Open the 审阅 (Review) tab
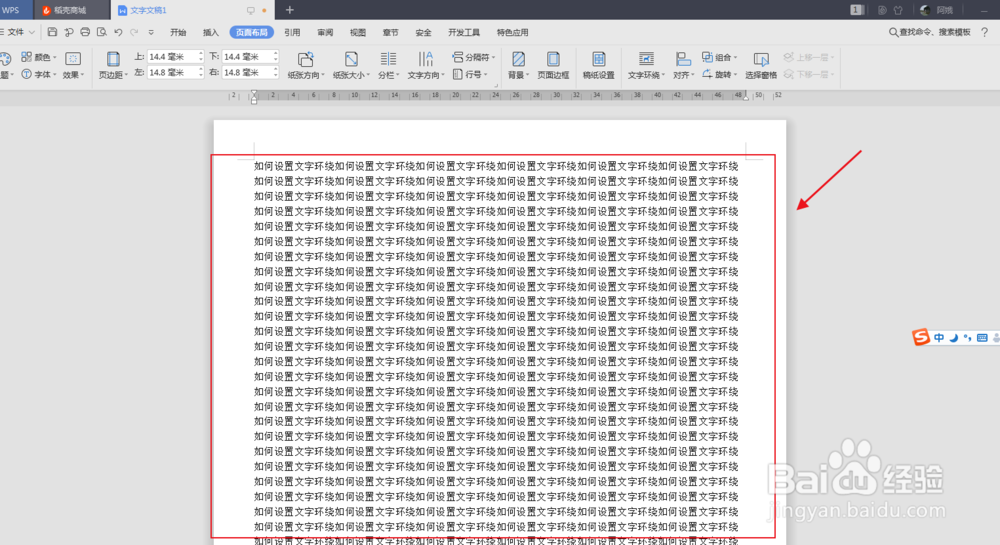The width and height of the screenshot is (1000, 545). [x=325, y=33]
